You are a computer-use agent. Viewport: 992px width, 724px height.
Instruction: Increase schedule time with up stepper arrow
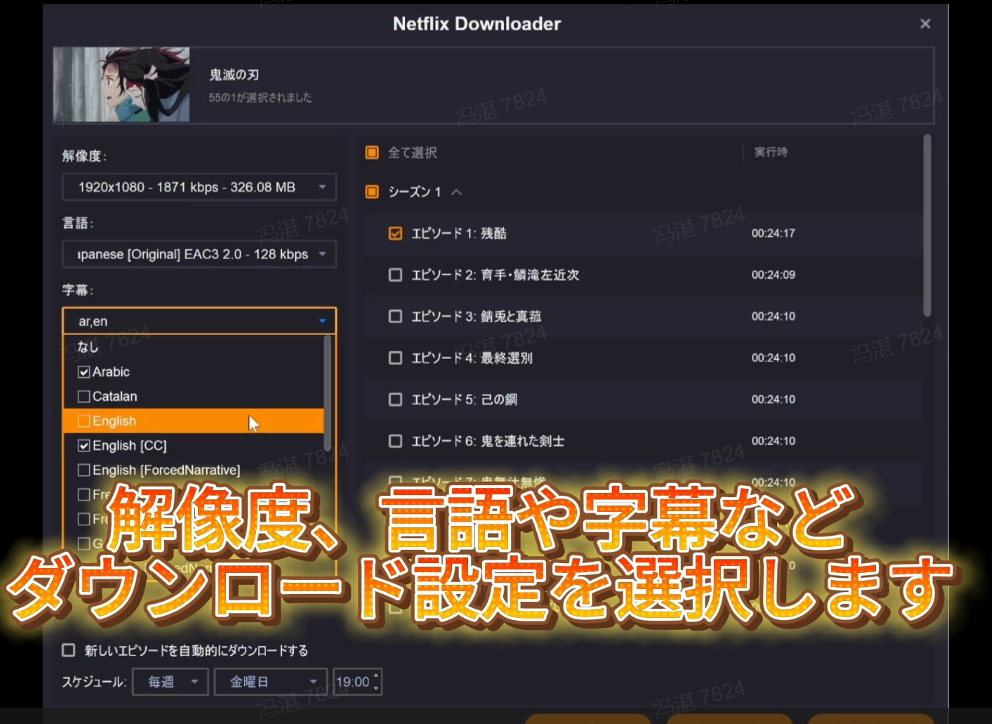tap(376, 675)
